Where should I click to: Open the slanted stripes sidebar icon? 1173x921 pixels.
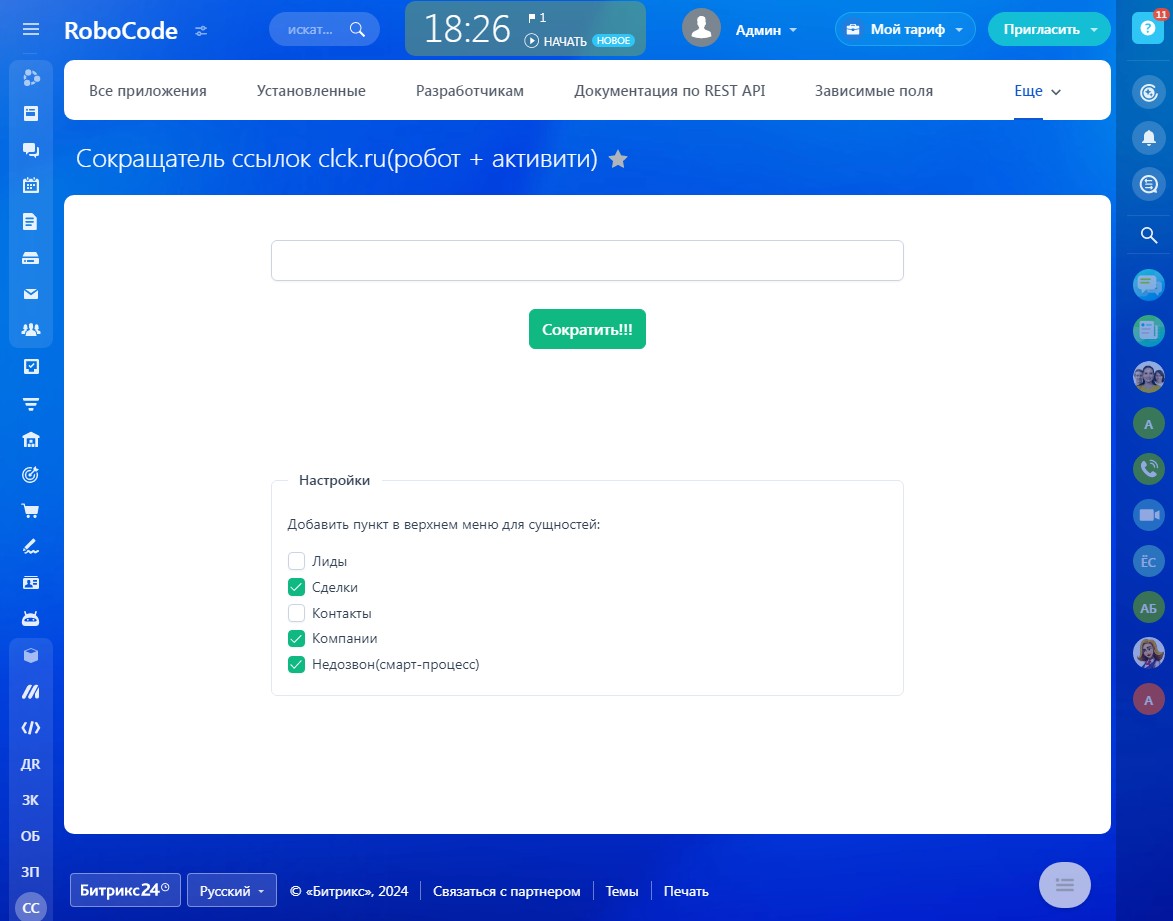click(31, 691)
